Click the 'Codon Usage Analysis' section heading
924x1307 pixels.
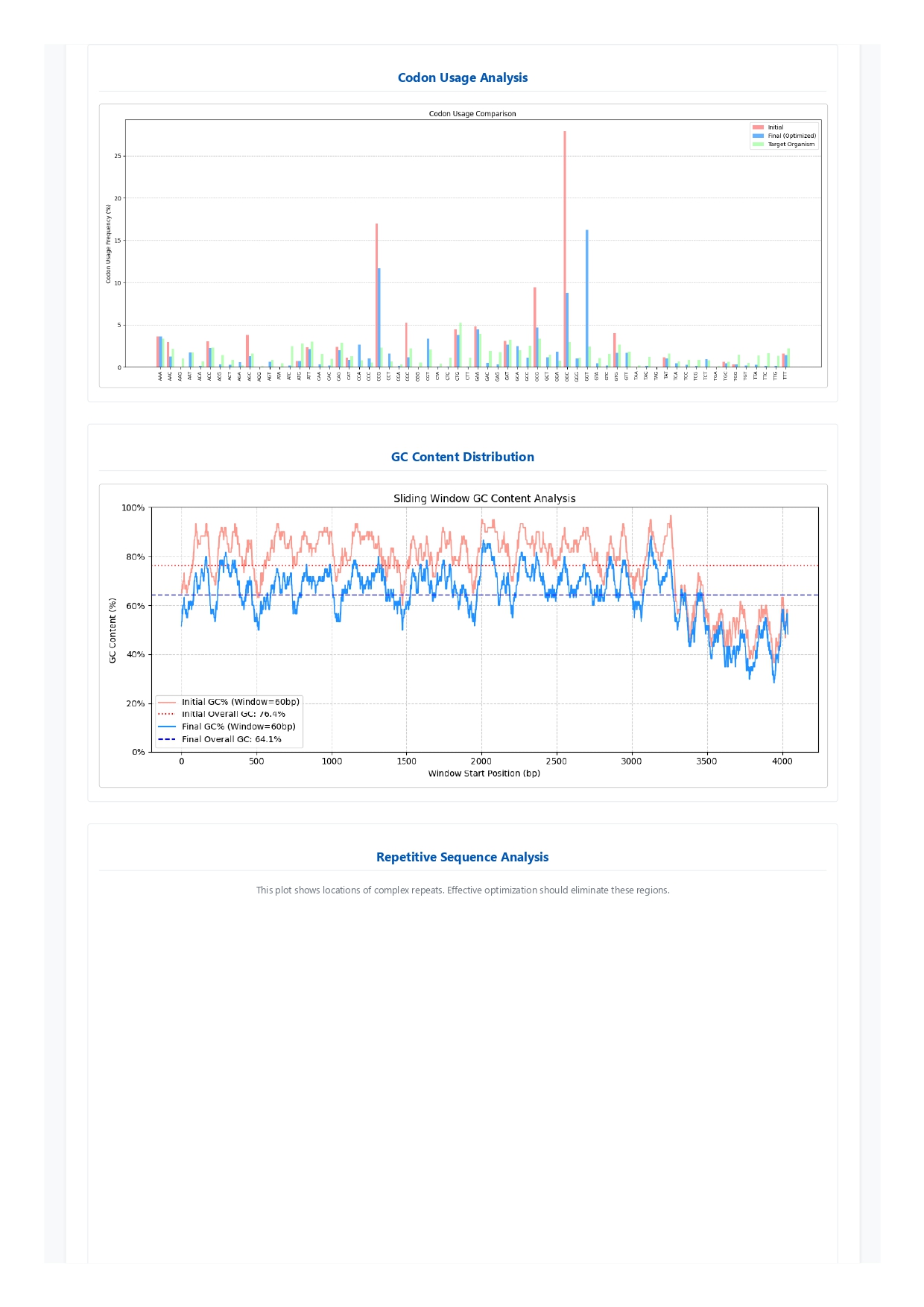[462, 77]
